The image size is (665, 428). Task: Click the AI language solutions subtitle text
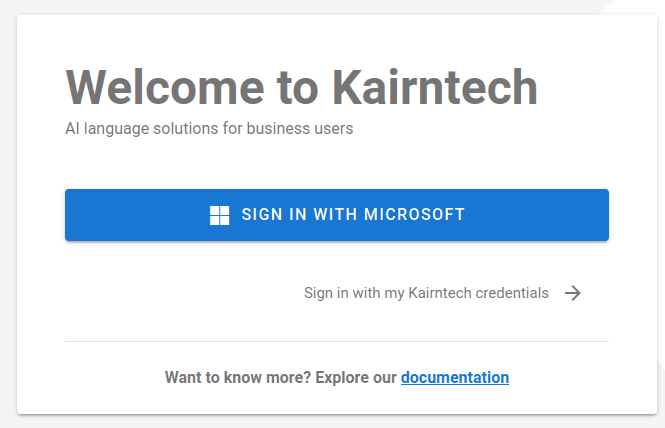click(209, 129)
